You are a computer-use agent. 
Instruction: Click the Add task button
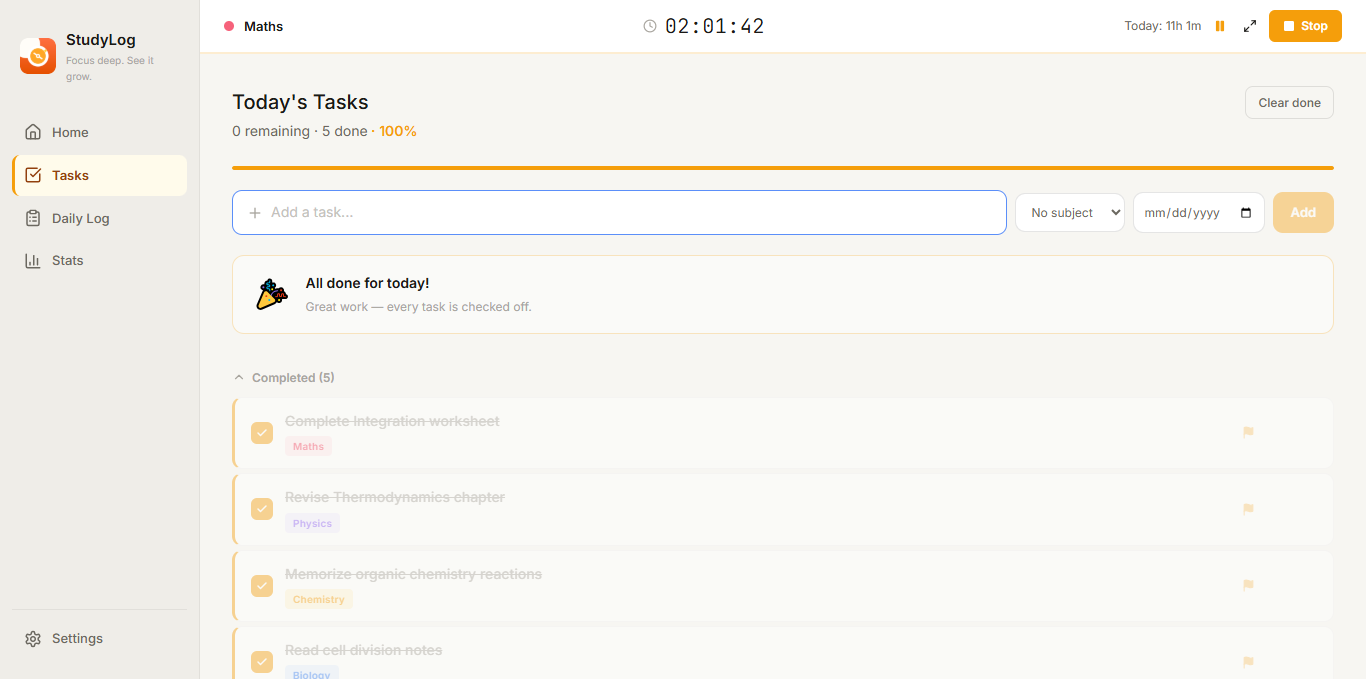(x=1303, y=212)
